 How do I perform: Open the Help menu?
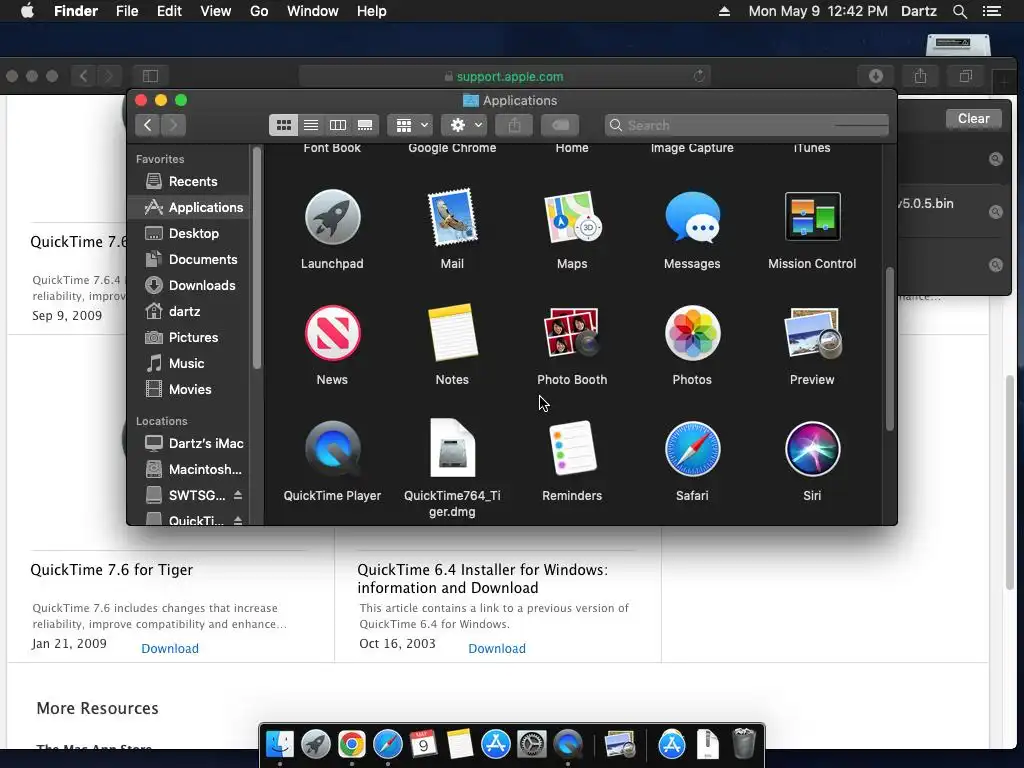[x=372, y=11]
